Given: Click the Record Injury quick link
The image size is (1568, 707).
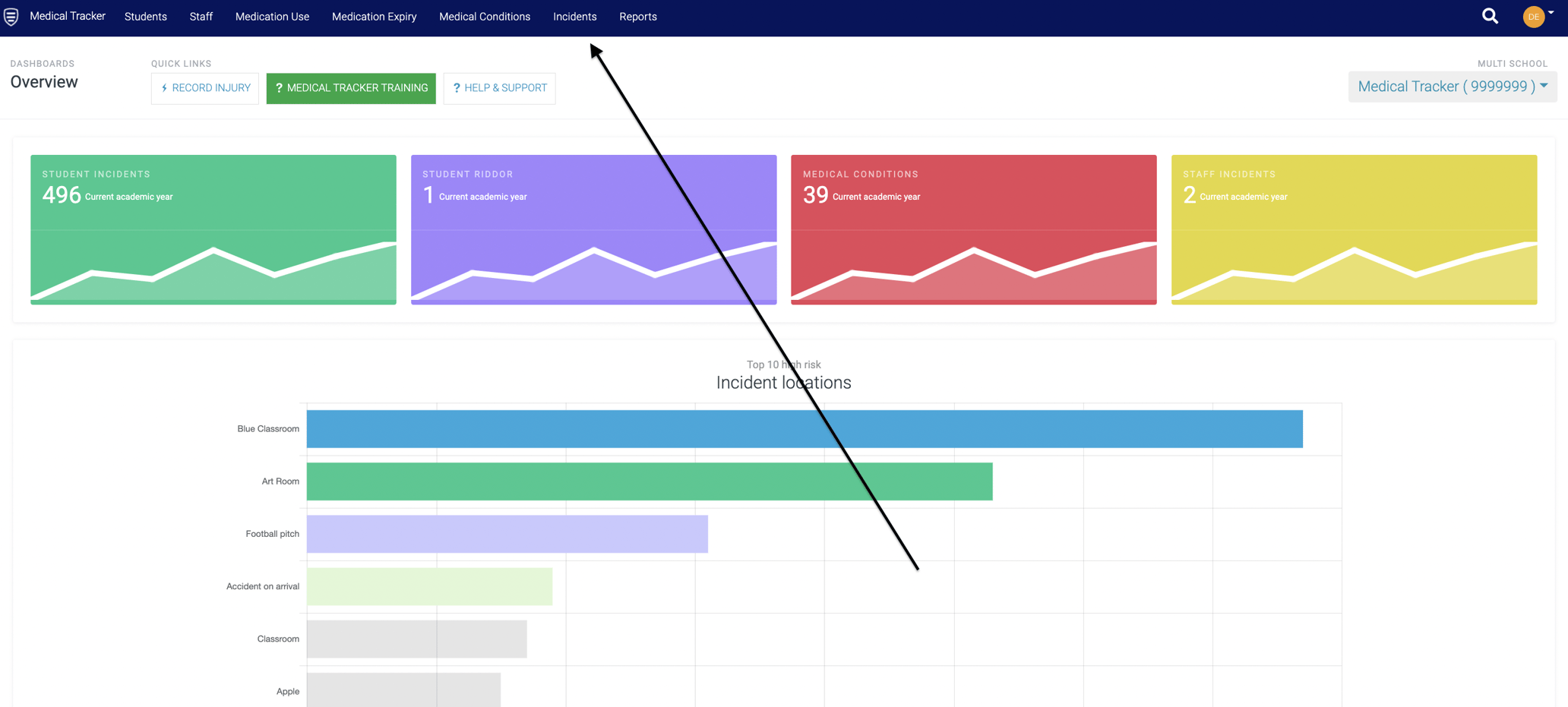Looking at the screenshot, I should click(205, 88).
